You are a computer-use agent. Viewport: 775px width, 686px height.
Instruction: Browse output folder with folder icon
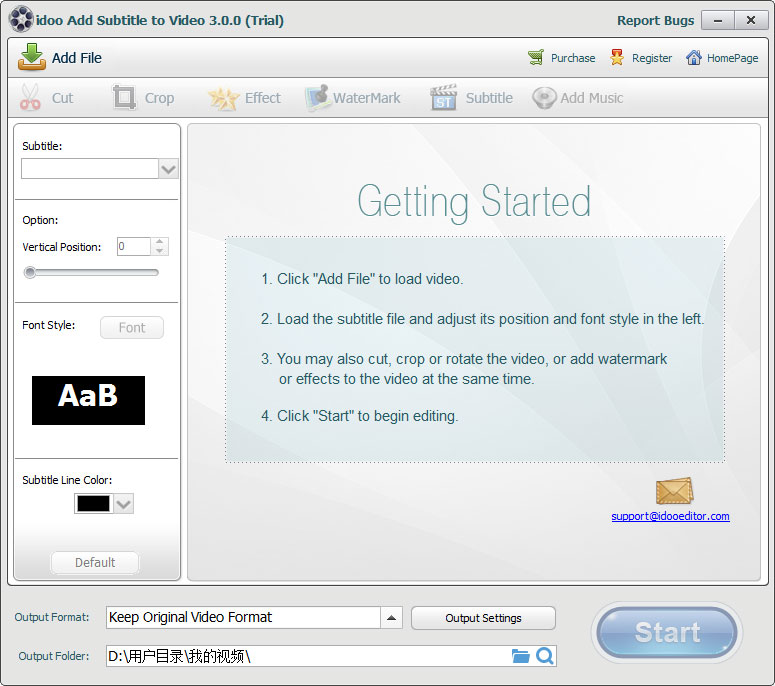(x=520, y=656)
